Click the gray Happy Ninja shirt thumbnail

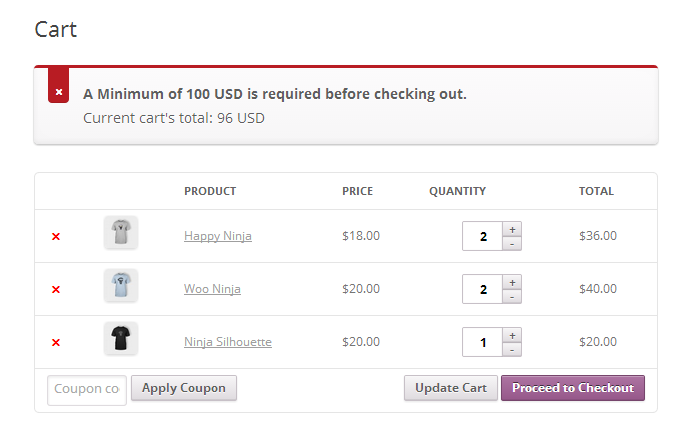[121, 232]
